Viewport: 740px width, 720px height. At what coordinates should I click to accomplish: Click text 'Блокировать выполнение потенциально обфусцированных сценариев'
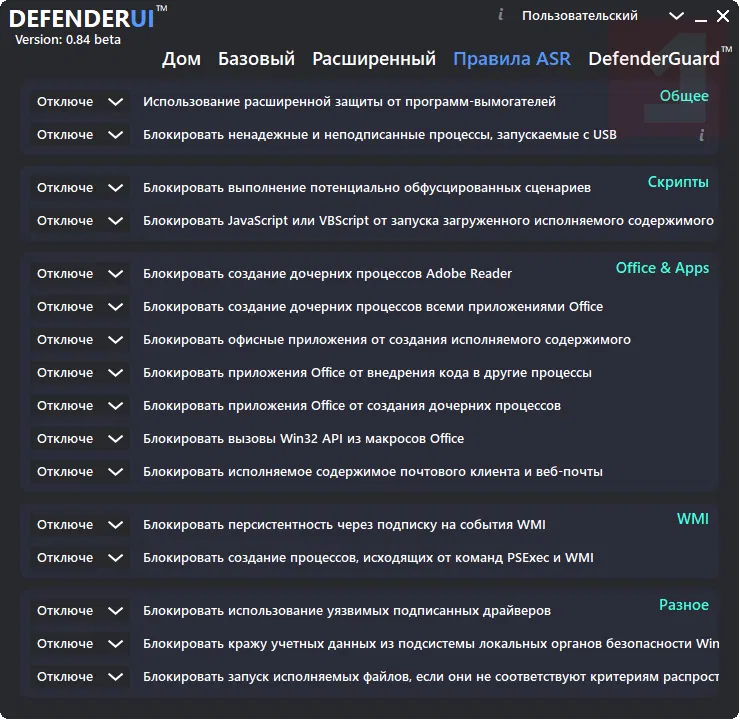pyautogui.click(x=367, y=188)
